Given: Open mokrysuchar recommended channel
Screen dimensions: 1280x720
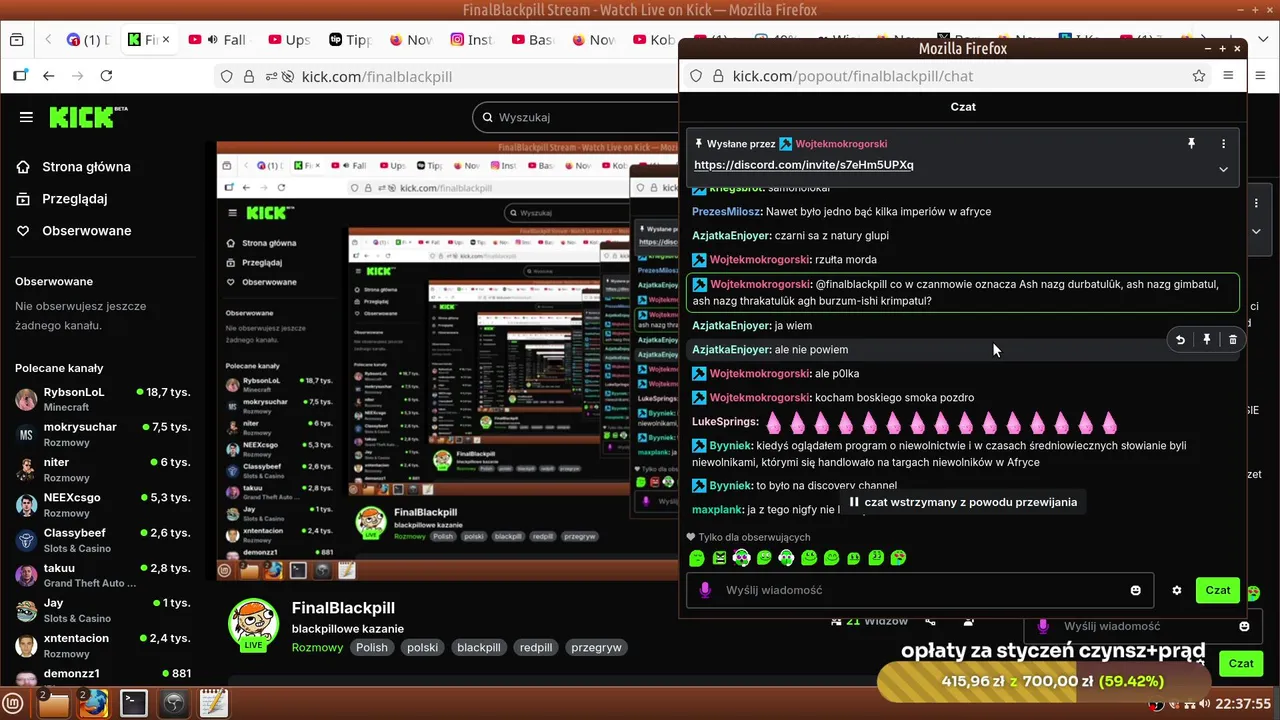Looking at the screenshot, I should (x=103, y=434).
